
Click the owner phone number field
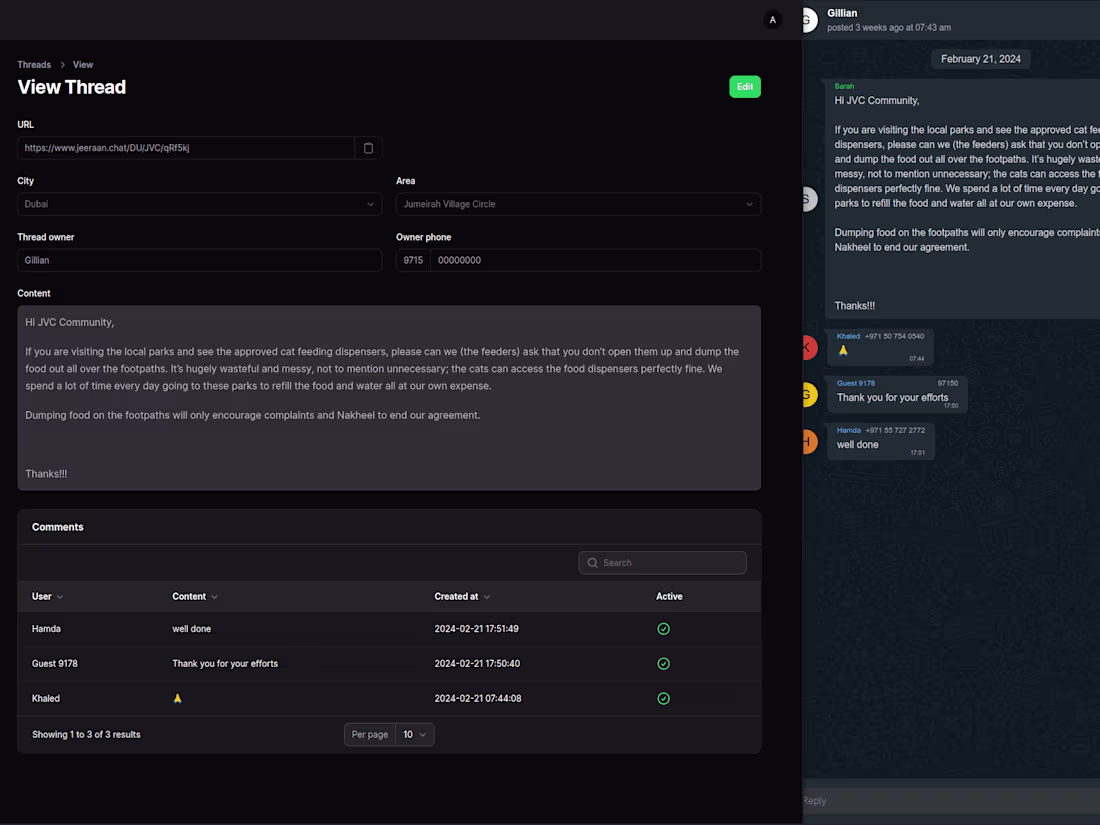point(595,260)
